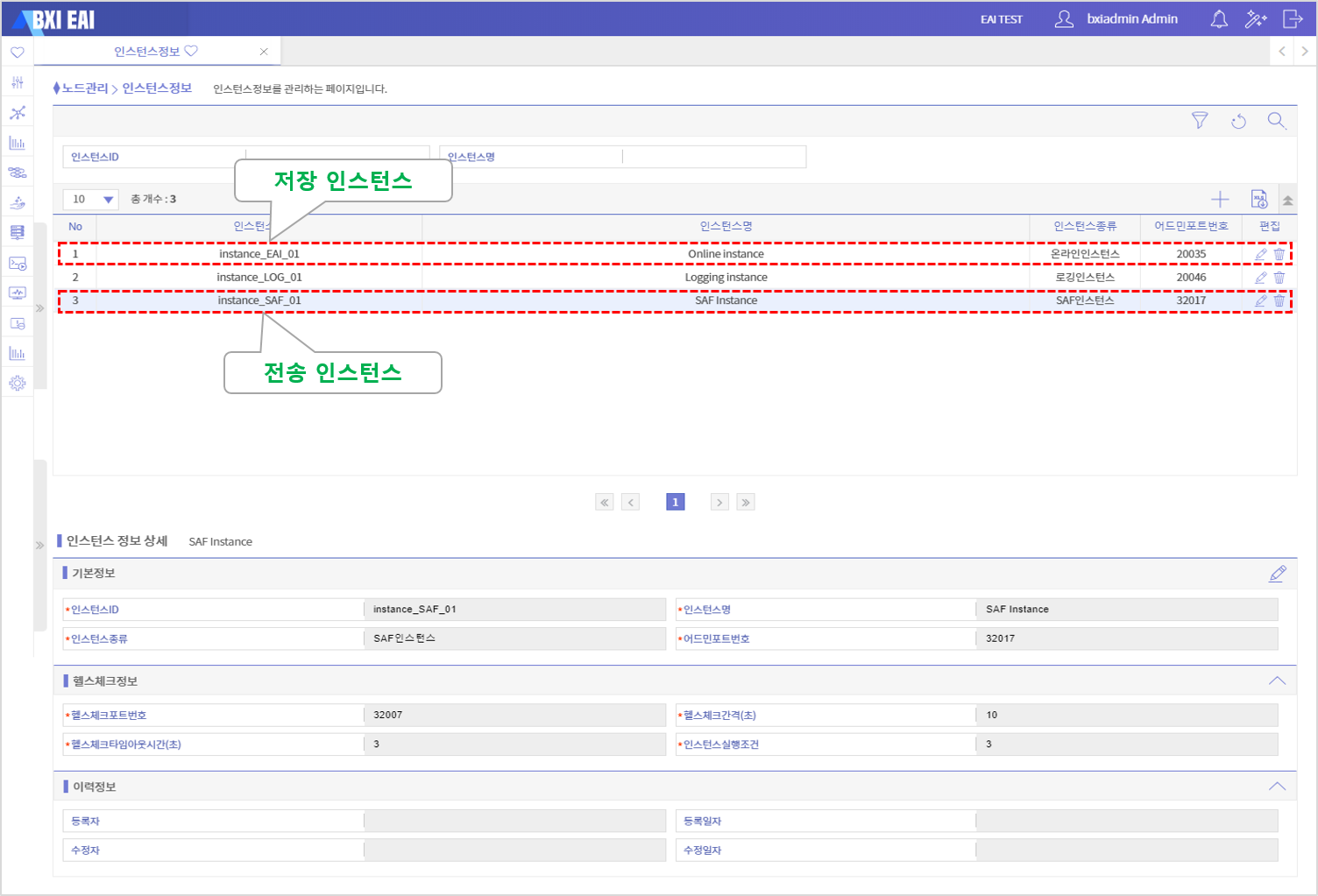Viewport: 1318px width, 896px height.
Task: Open the notification bell
Action: pos(1219,19)
